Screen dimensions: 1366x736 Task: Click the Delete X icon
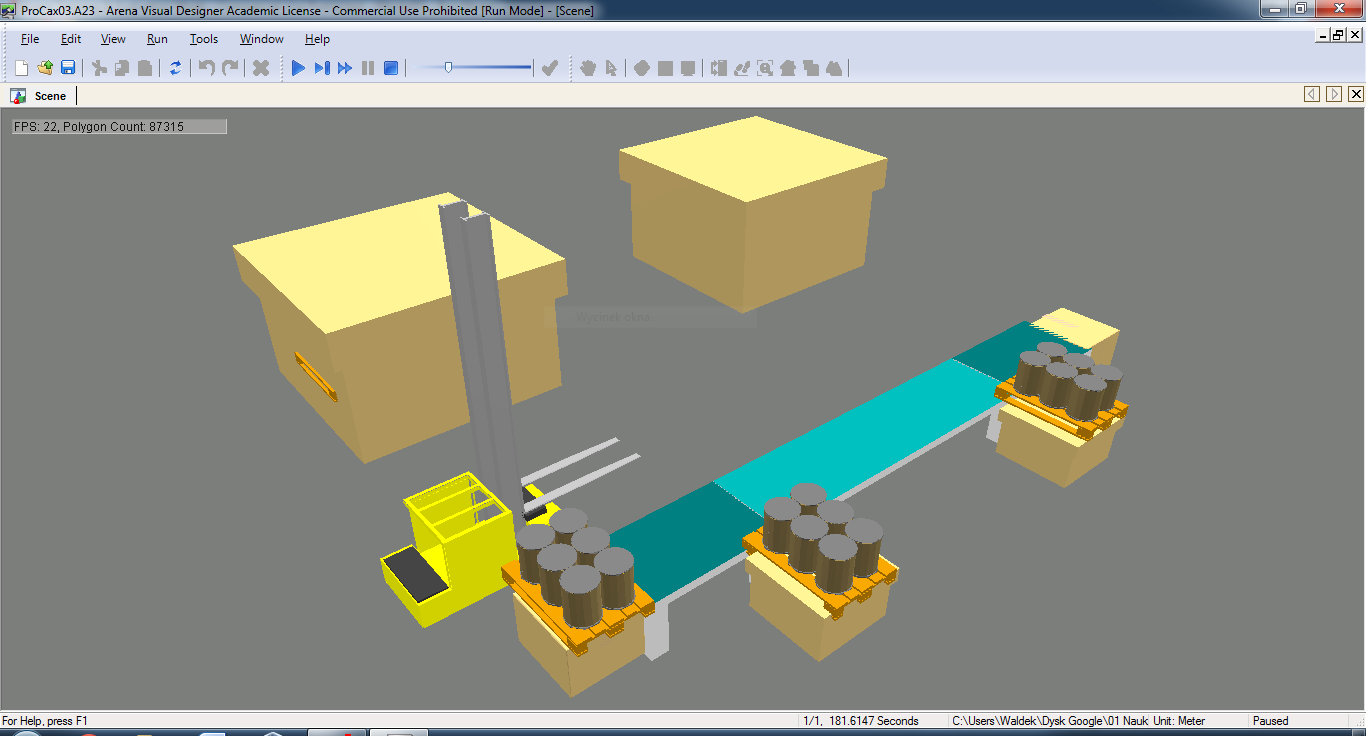(261, 68)
